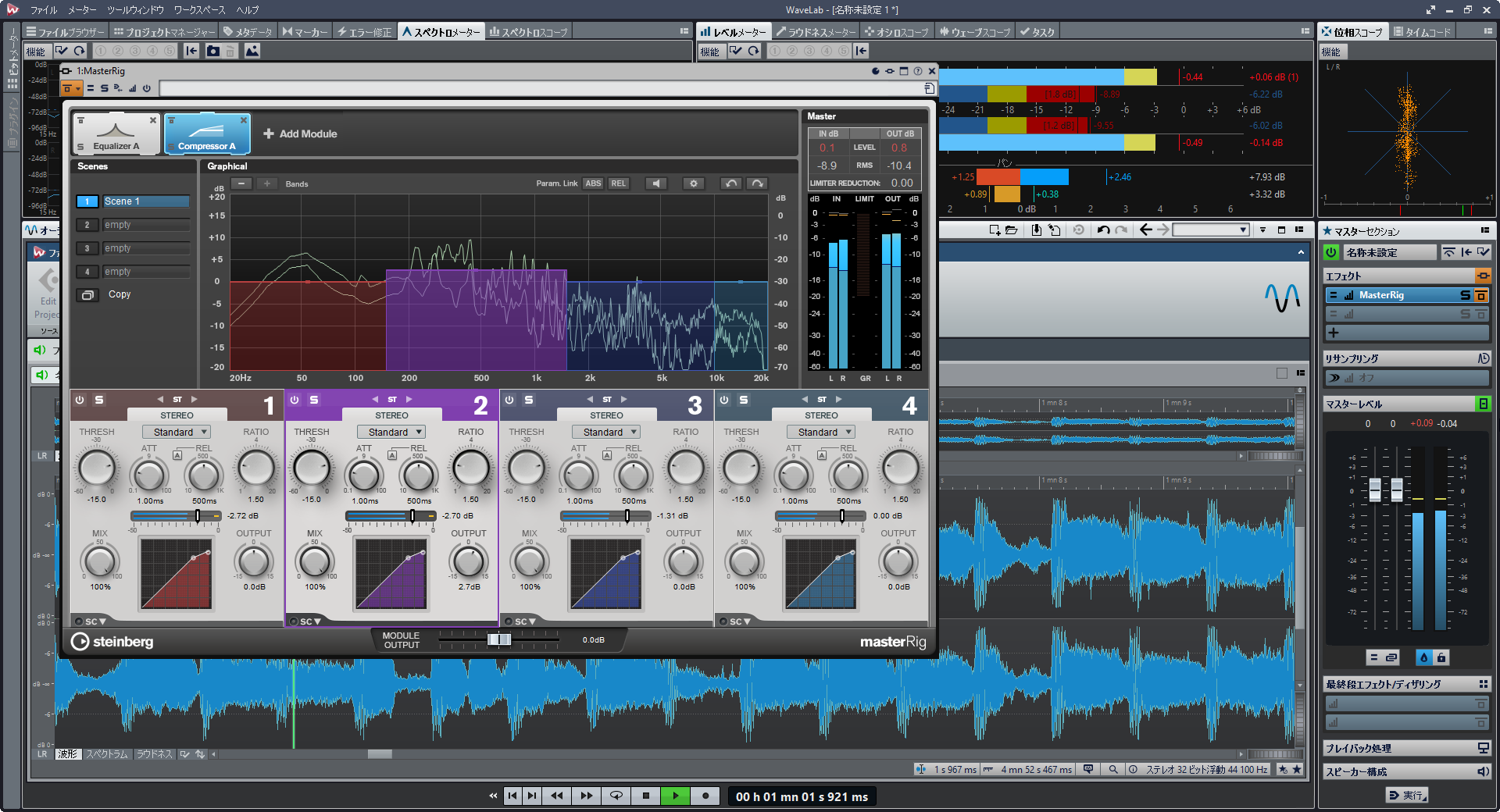Viewport: 1500px width, 812px height.
Task: Click band 2 OUTPUT knob
Action: [469, 561]
